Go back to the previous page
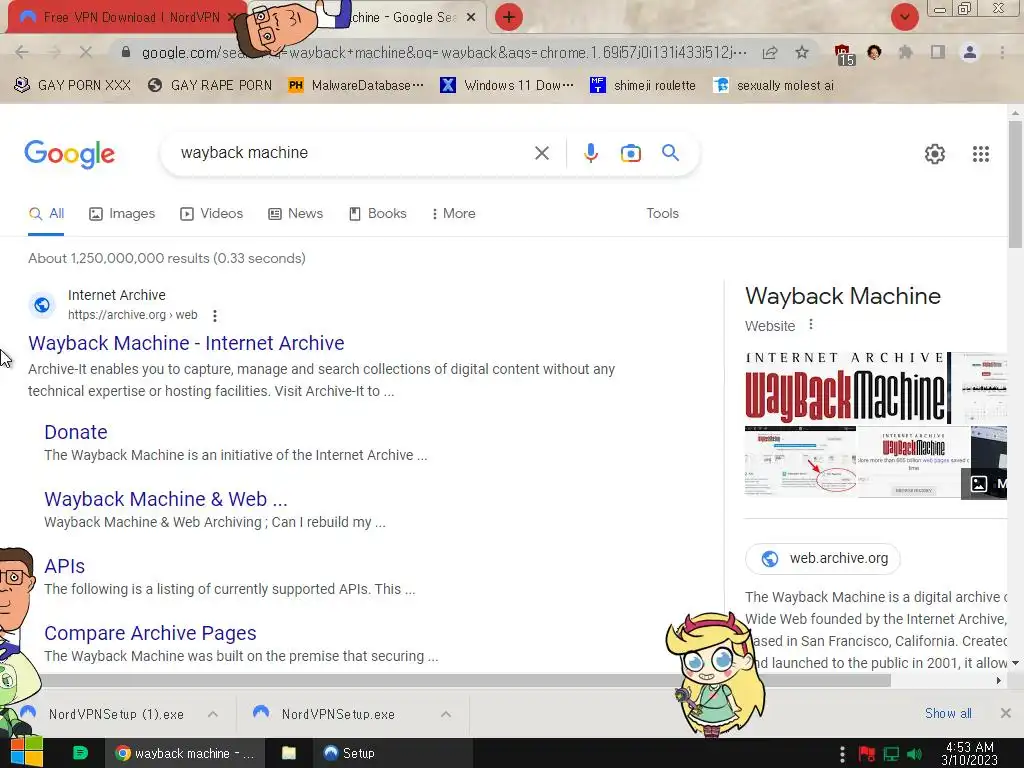 [x=22, y=52]
